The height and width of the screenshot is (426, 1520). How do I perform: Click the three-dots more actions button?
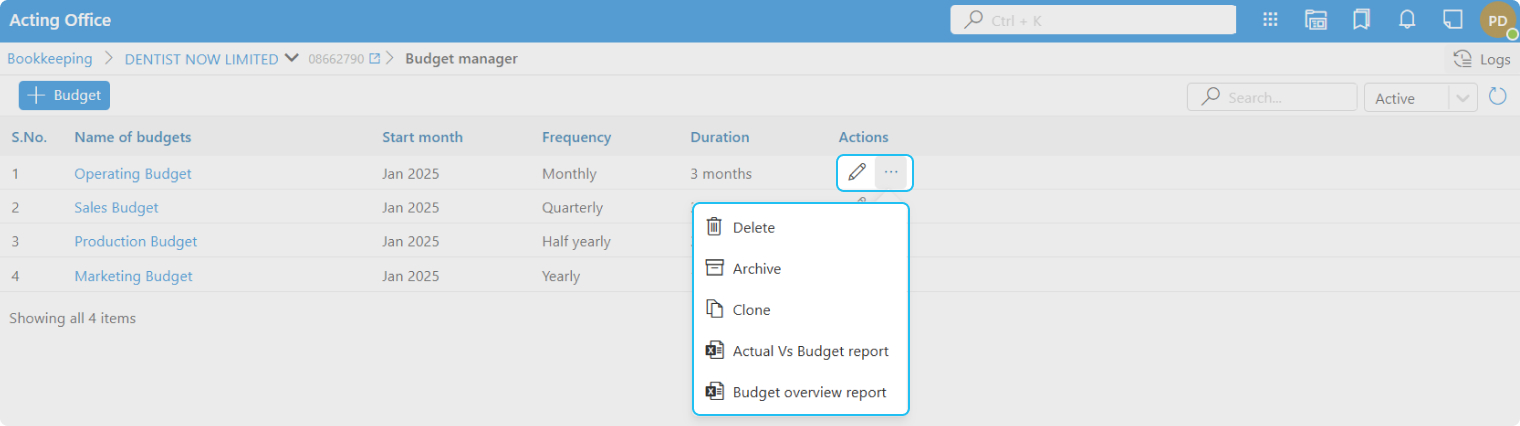[891, 173]
